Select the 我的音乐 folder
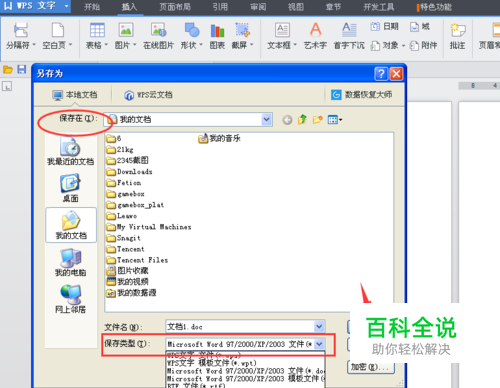This screenshot has height=388, width=500. [219, 138]
